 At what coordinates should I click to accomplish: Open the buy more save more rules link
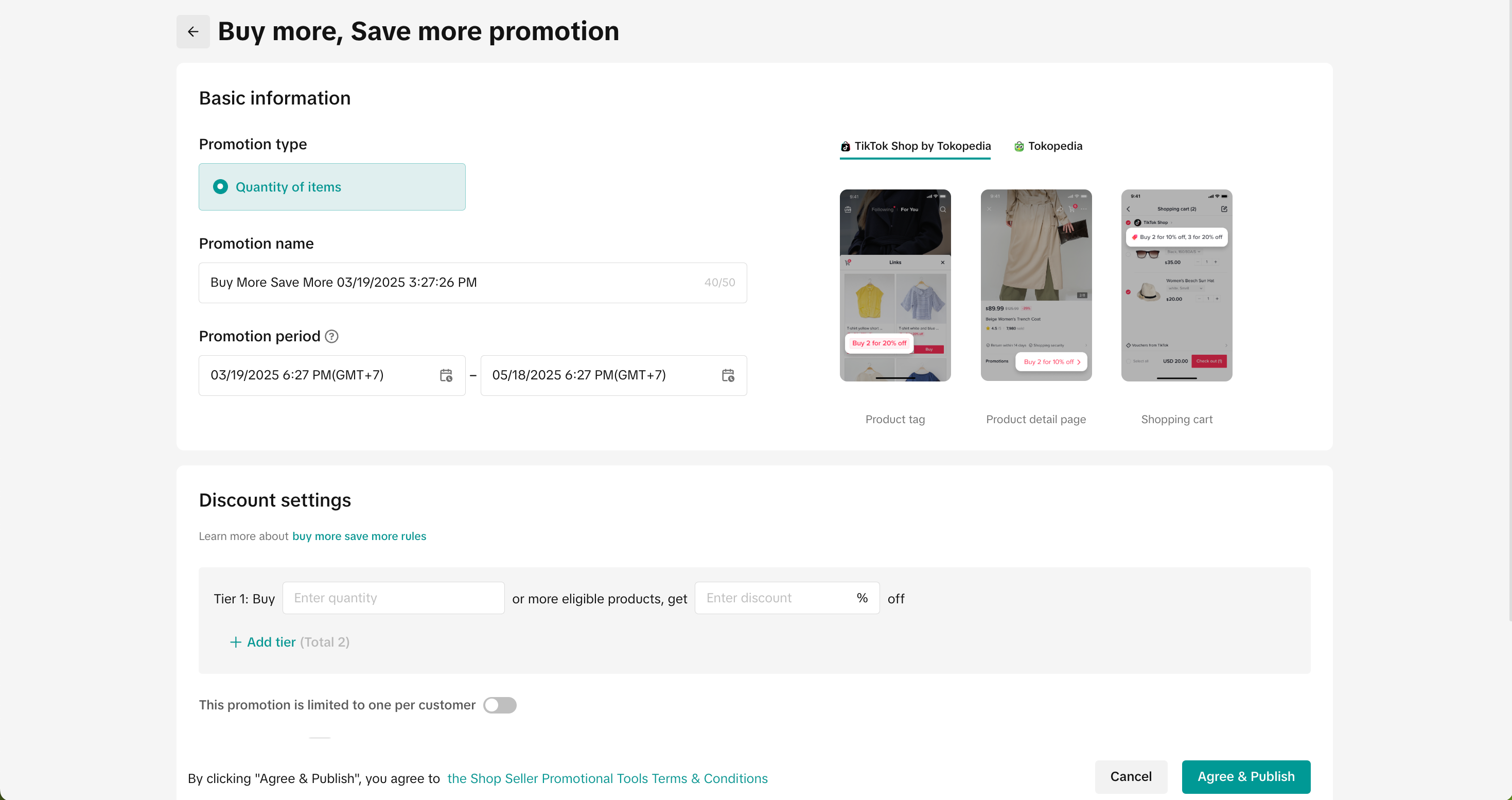[x=359, y=536]
